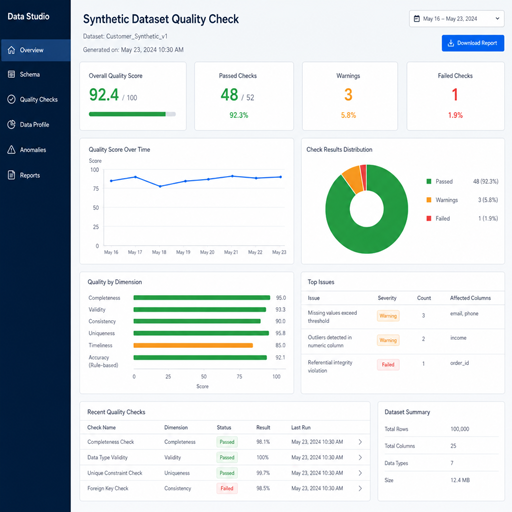Open the Anomalies section

[35, 150]
